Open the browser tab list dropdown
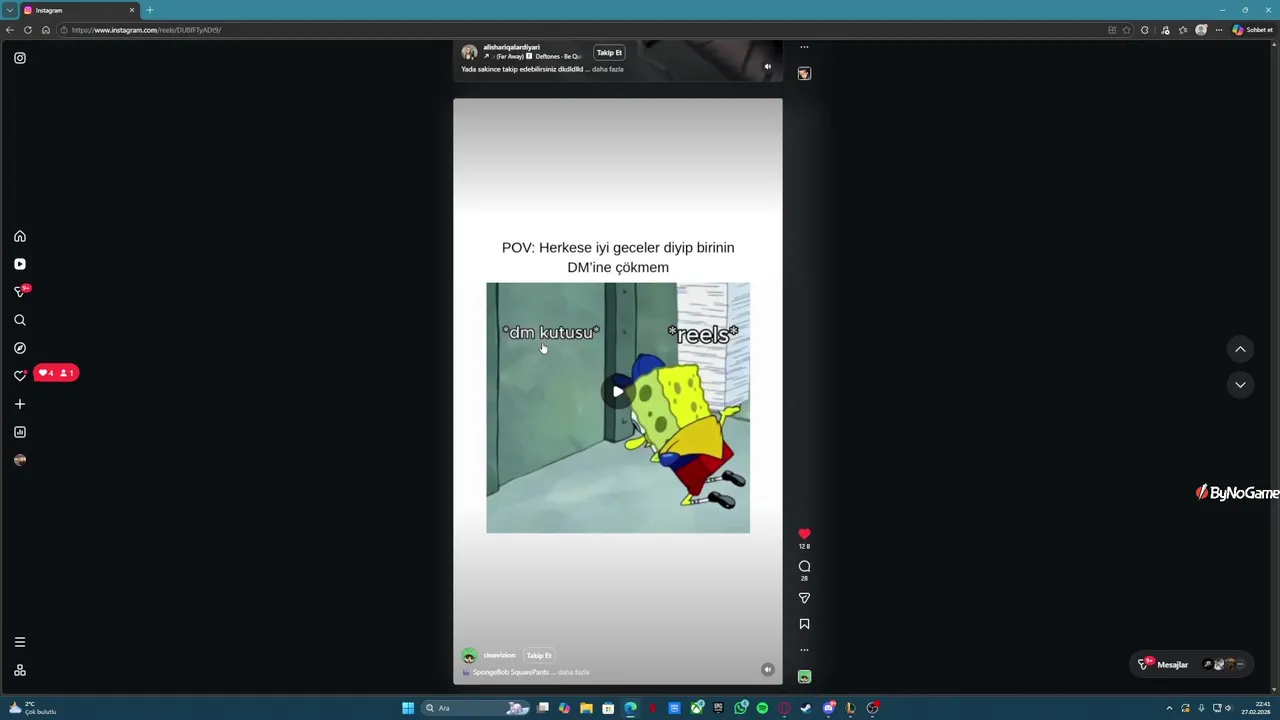The height and width of the screenshot is (720, 1280). [9, 10]
